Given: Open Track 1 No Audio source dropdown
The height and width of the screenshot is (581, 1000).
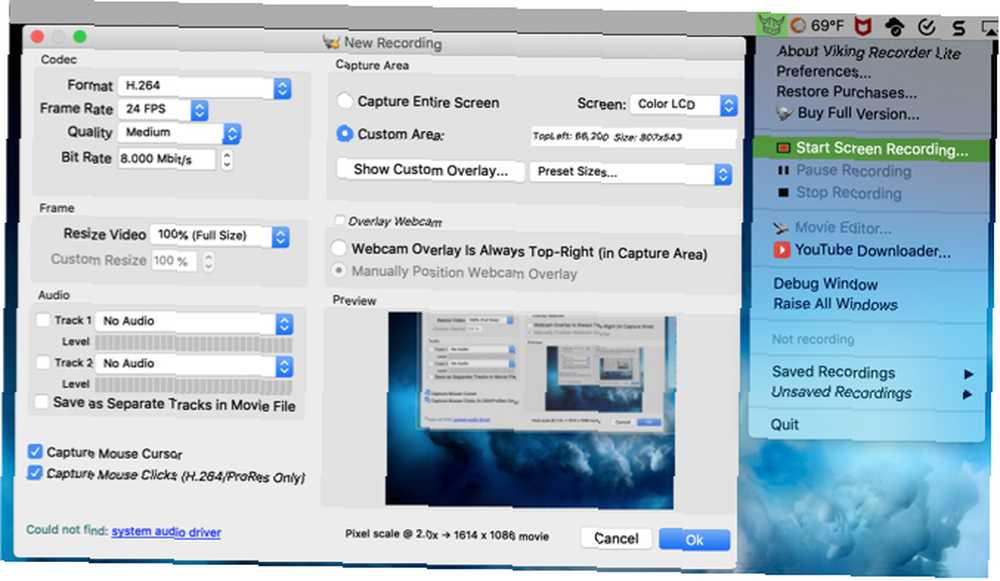Looking at the screenshot, I should (x=194, y=322).
